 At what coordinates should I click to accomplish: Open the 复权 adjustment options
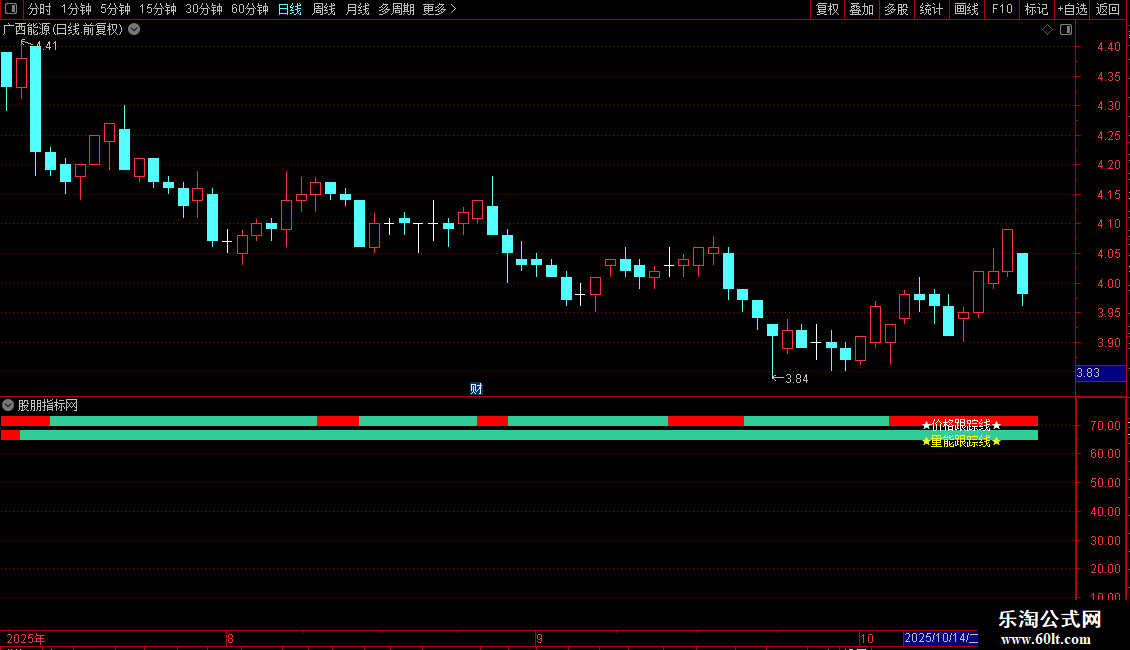pos(827,9)
